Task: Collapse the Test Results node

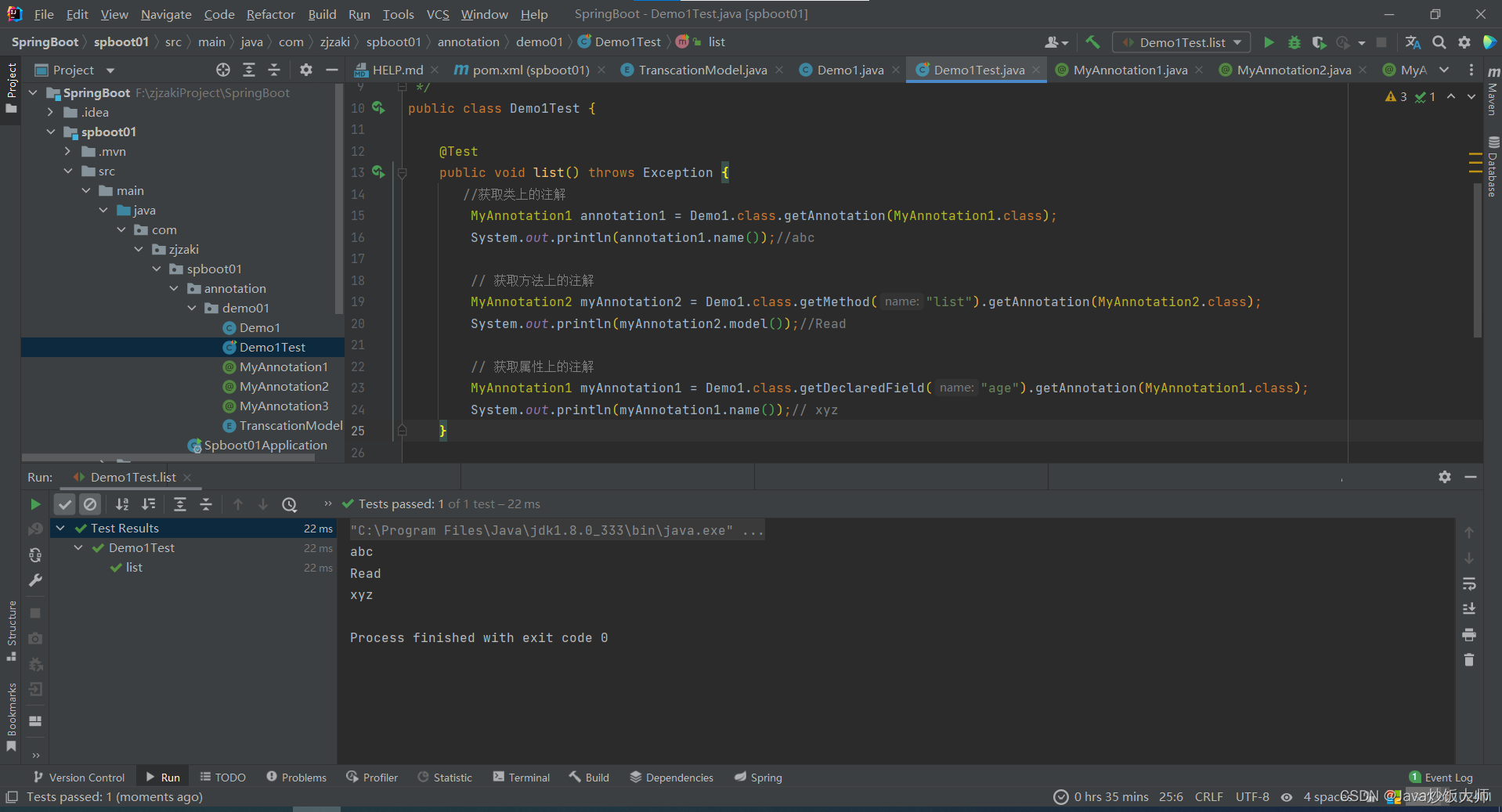Action: 60,529
